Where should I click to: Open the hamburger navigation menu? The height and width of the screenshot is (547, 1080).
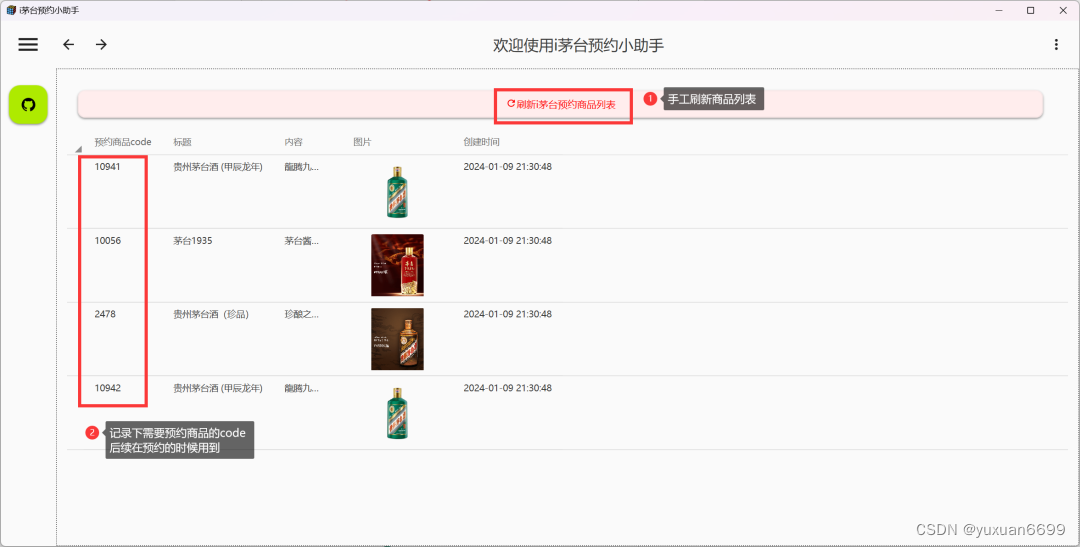28,44
